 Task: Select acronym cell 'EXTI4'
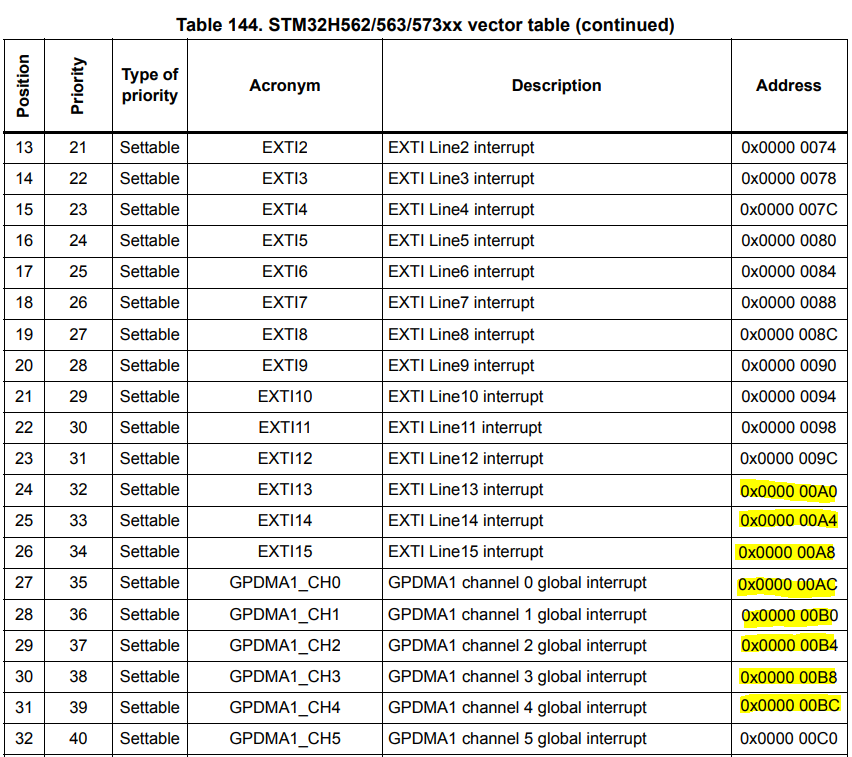pos(285,209)
